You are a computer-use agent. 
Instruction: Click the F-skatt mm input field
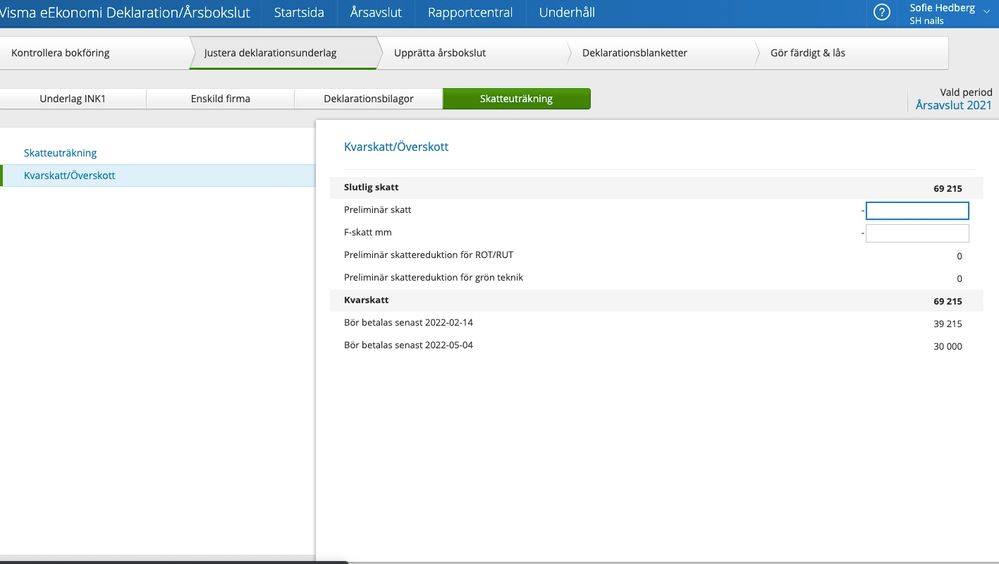[x=917, y=233]
